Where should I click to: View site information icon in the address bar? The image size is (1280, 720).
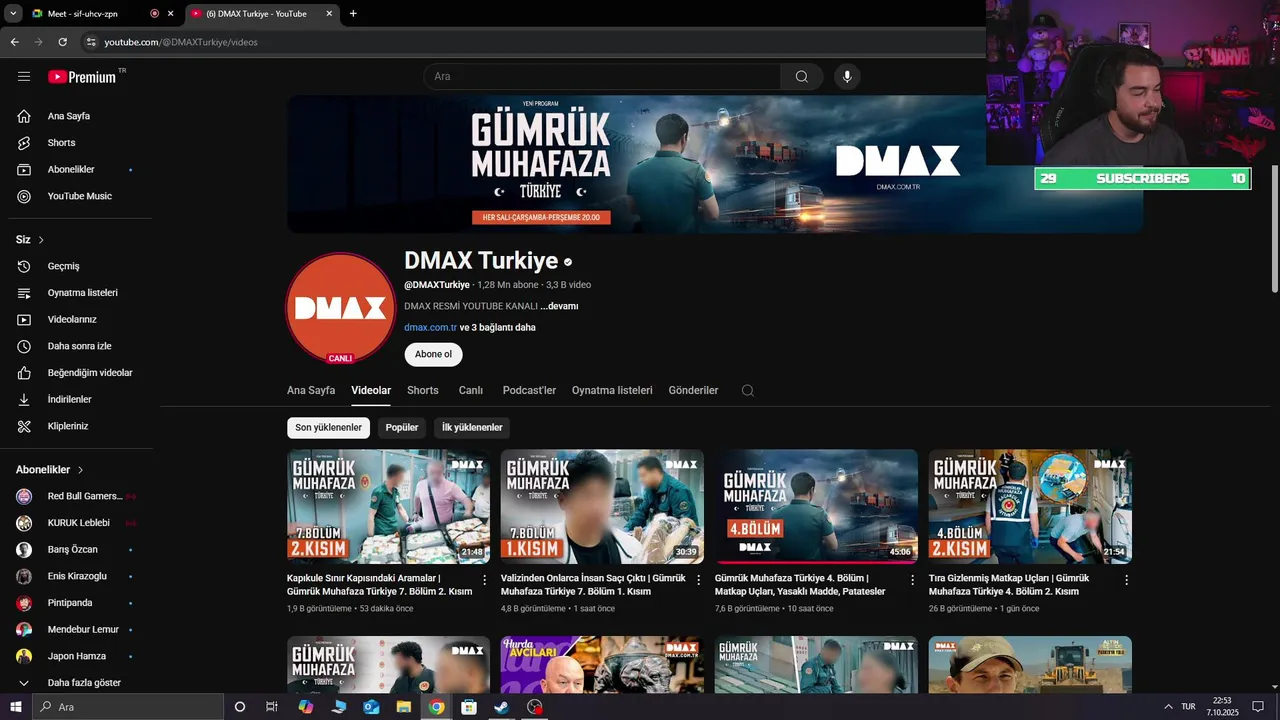tap(91, 42)
